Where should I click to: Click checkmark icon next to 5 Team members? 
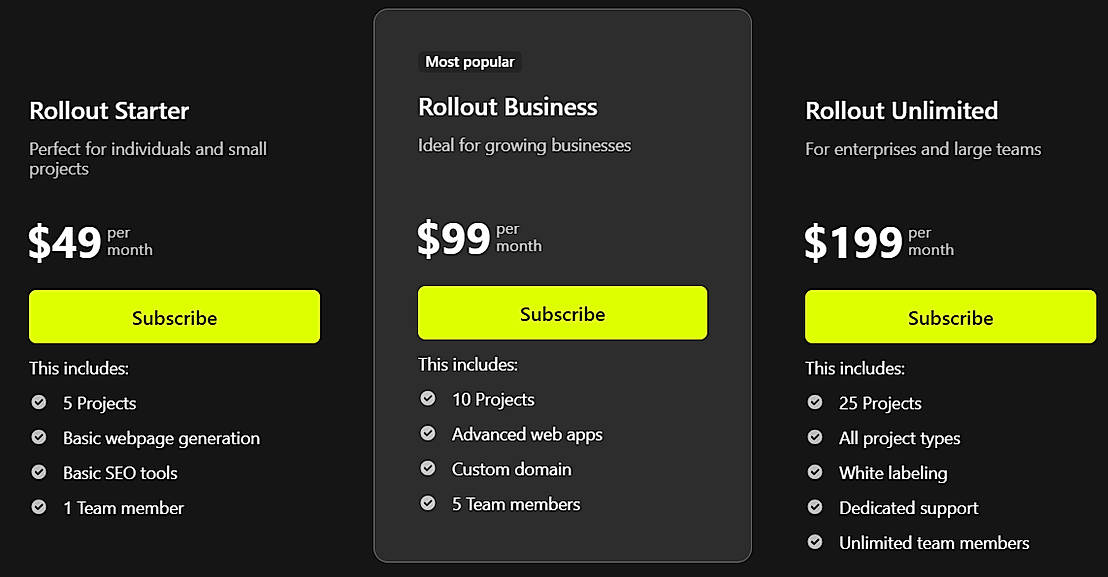(428, 503)
